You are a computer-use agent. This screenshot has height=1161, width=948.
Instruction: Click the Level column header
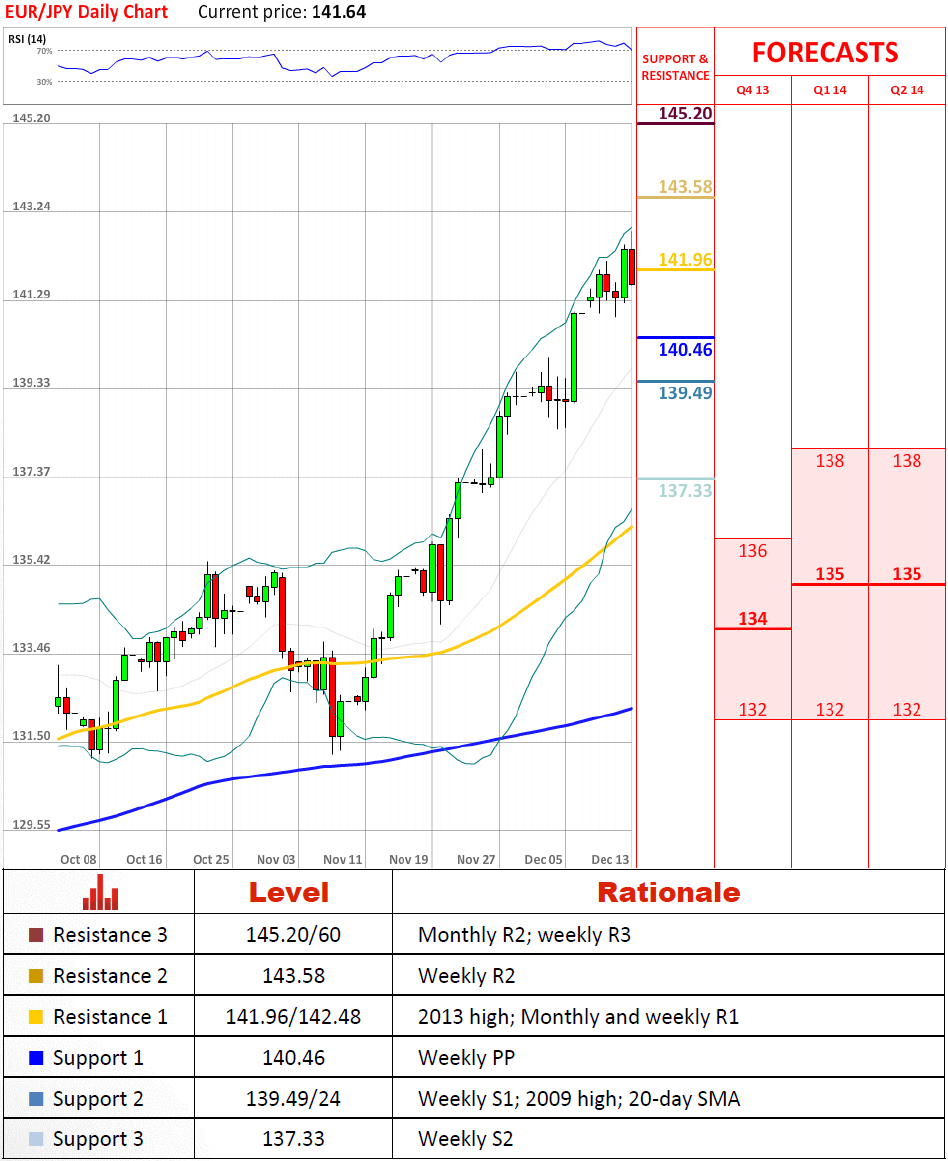289,892
